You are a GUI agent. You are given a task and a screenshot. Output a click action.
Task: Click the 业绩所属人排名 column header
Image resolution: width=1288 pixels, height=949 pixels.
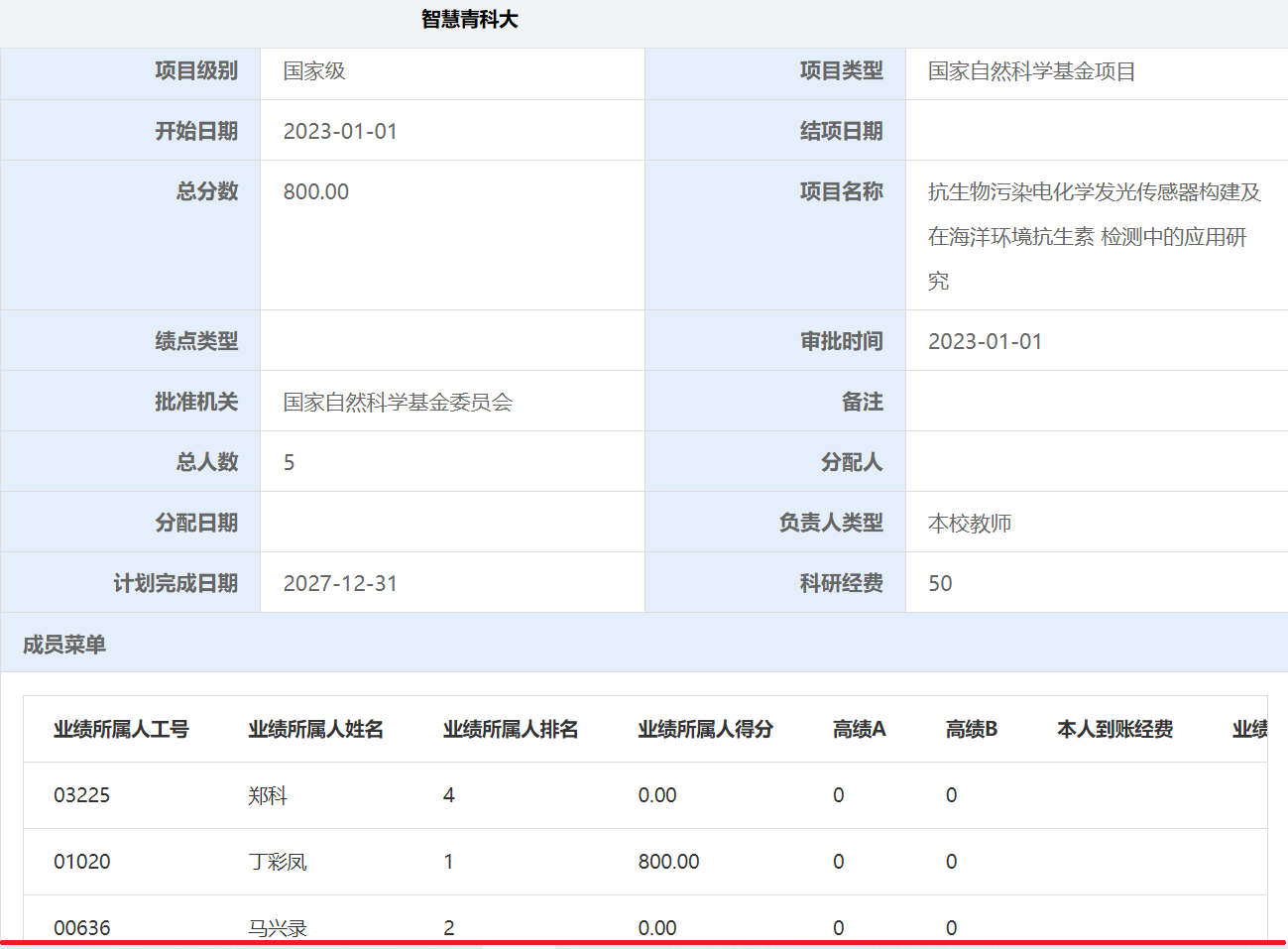[x=511, y=730]
